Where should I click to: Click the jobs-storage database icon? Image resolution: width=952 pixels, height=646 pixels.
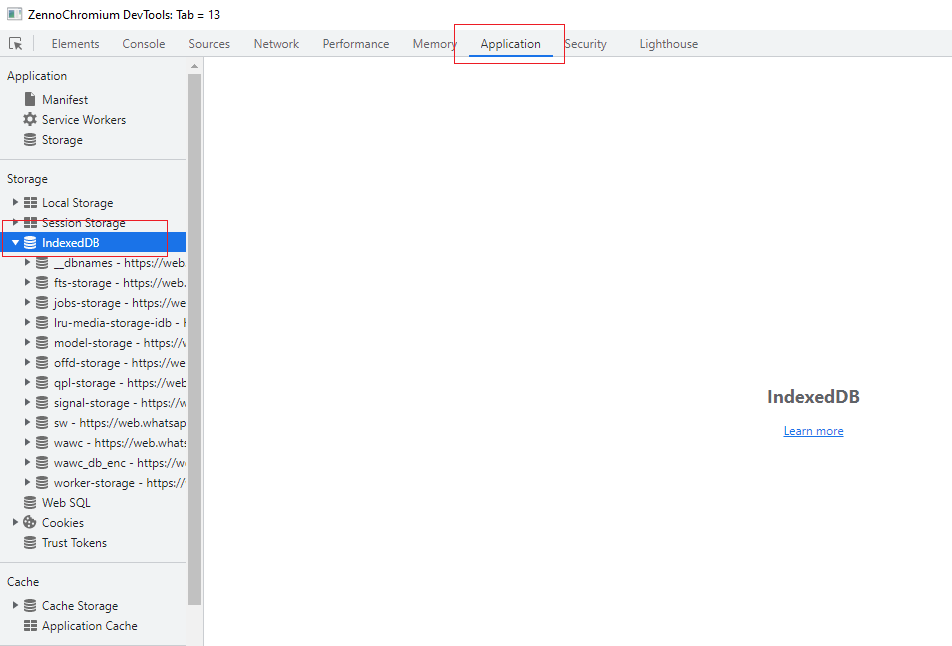click(42, 302)
